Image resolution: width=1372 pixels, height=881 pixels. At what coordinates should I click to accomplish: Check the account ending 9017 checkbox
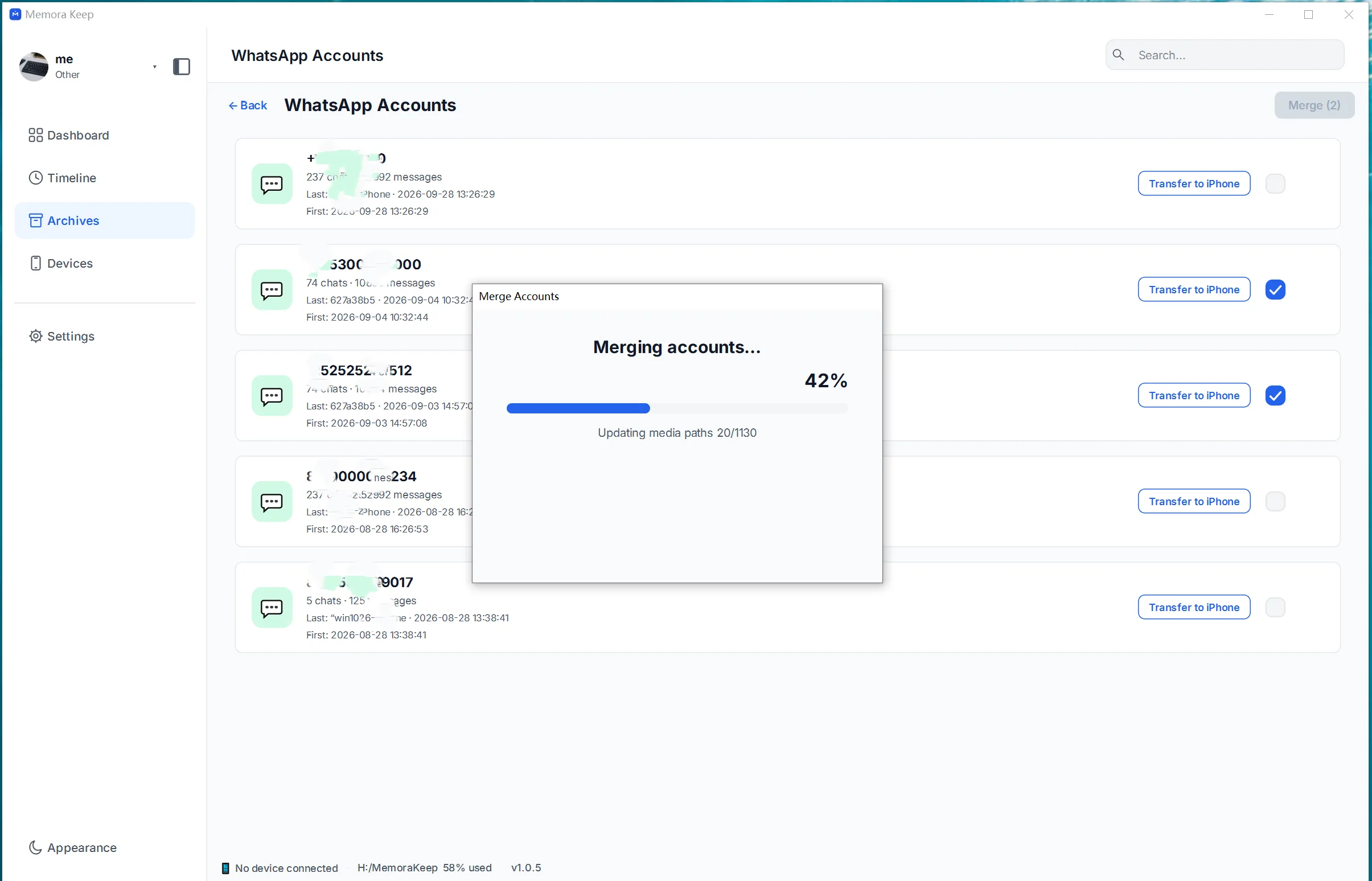1275,607
